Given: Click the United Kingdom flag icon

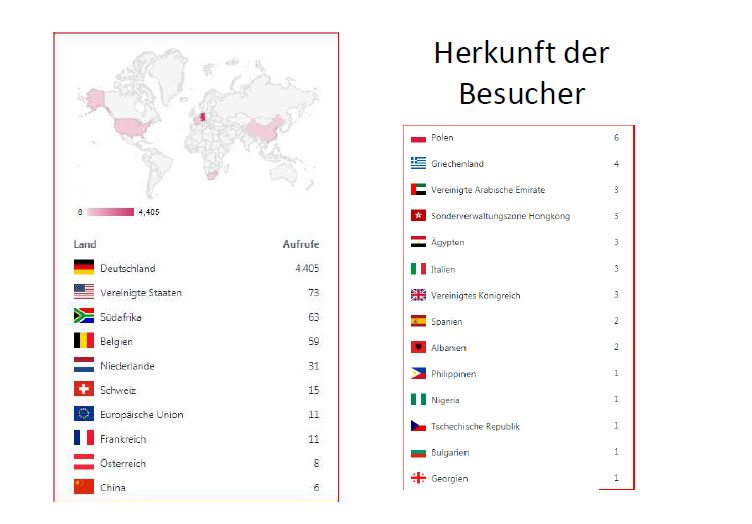Looking at the screenshot, I should [x=418, y=295].
